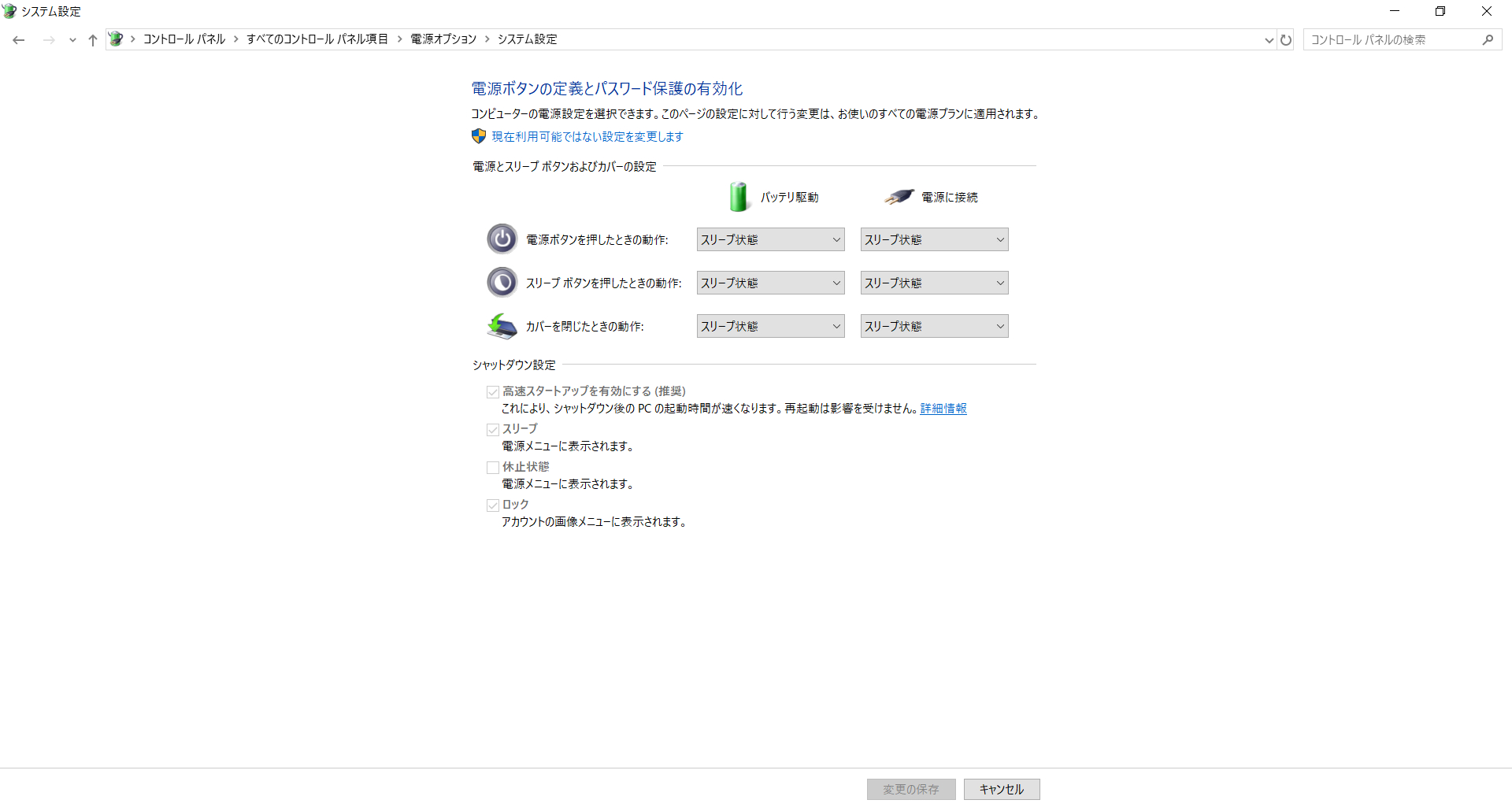This screenshot has height=811, width=1512.
Task: Open the recent locations dropdown arrow
Action: [72, 40]
